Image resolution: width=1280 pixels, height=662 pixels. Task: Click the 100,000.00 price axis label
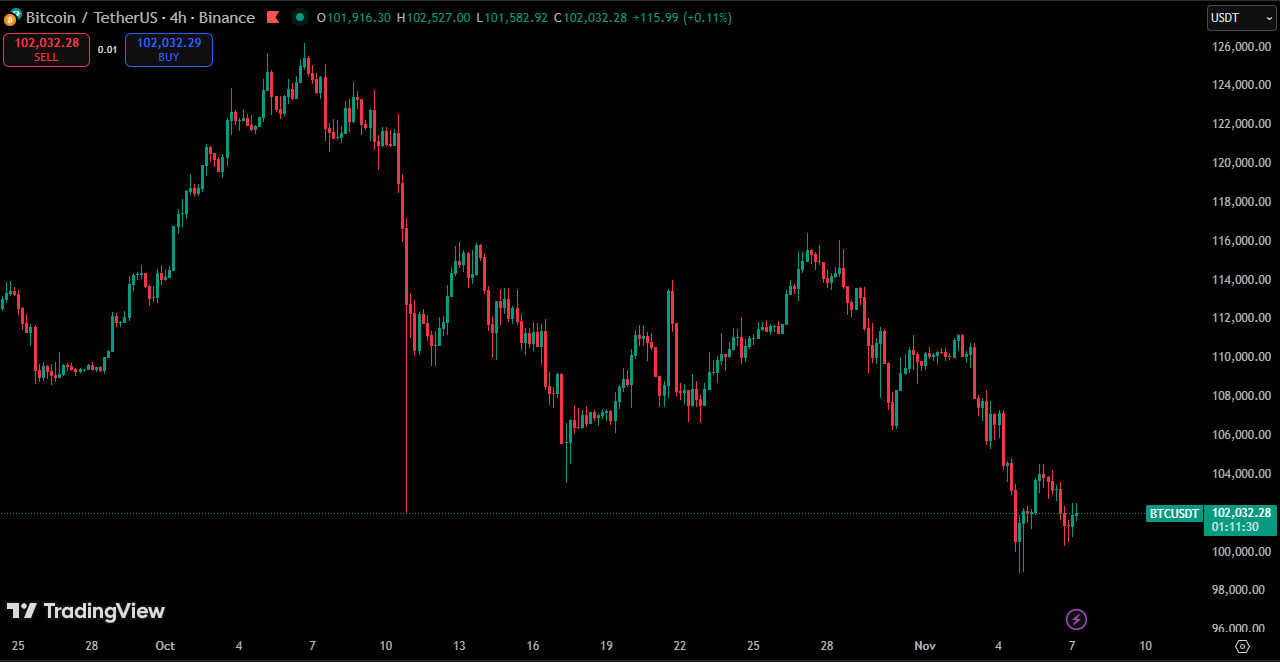(x=1241, y=551)
